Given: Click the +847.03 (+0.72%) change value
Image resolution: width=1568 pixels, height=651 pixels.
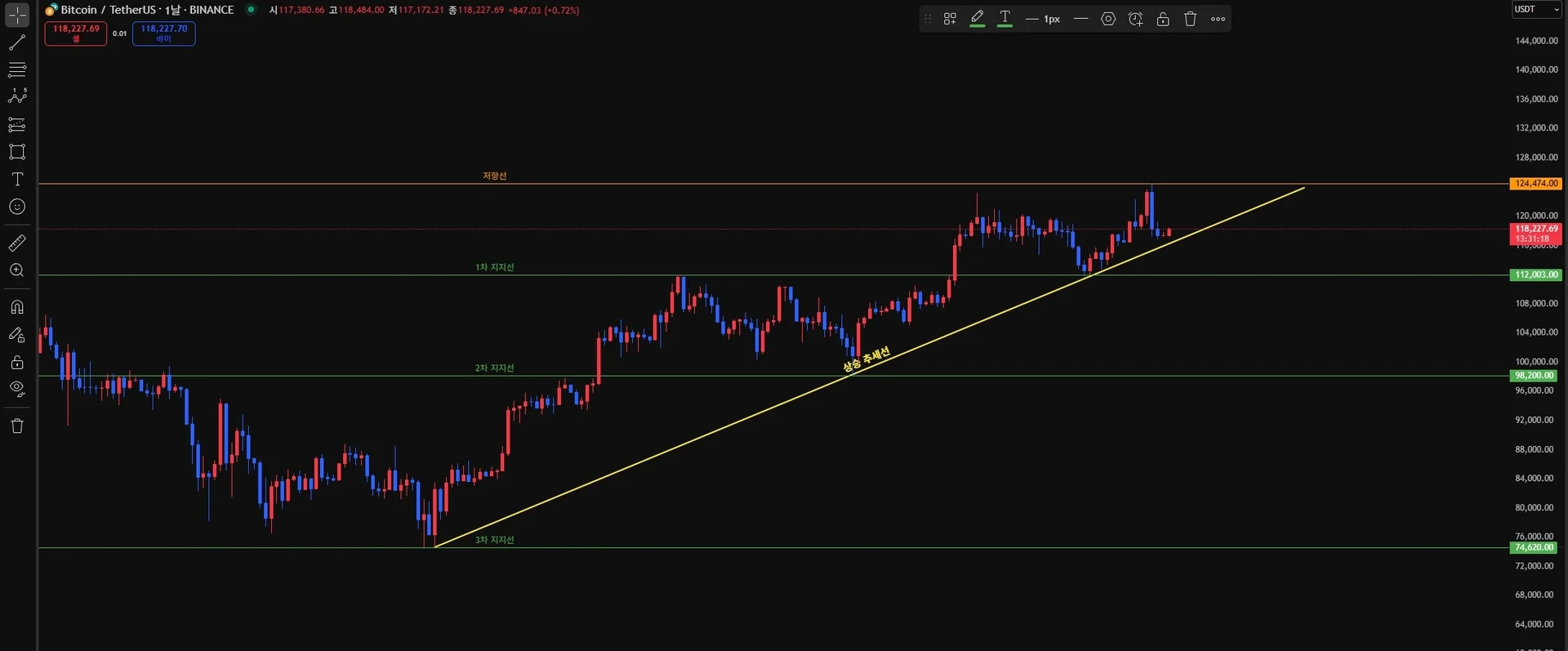Looking at the screenshot, I should [544, 10].
